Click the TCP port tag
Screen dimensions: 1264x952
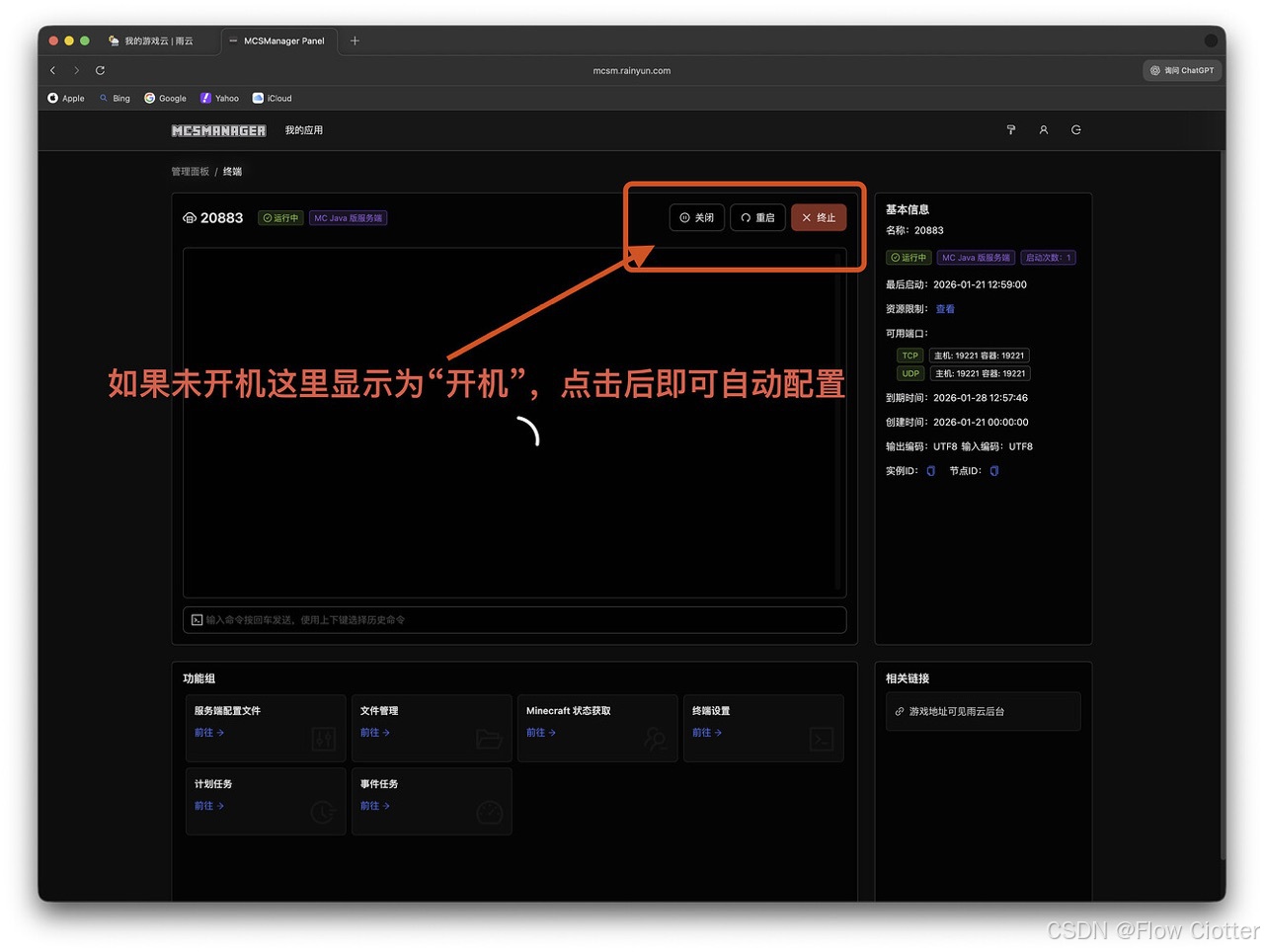click(x=909, y=356)
